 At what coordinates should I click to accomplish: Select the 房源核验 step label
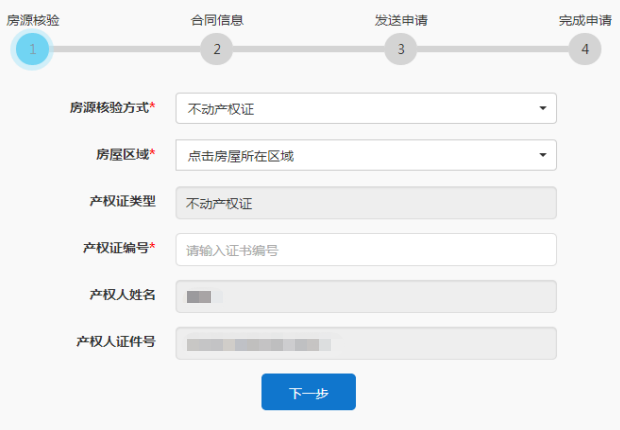coord(33,19)
